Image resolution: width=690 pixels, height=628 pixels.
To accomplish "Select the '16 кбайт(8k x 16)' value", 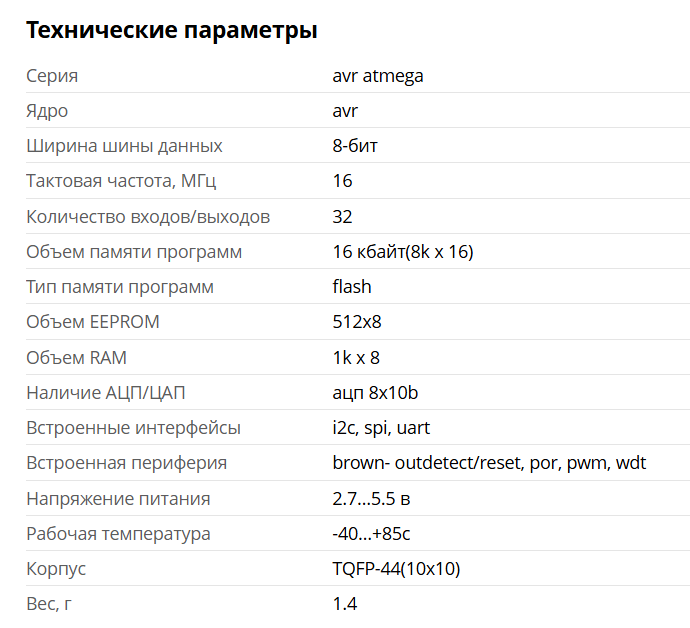I will 403,252.
